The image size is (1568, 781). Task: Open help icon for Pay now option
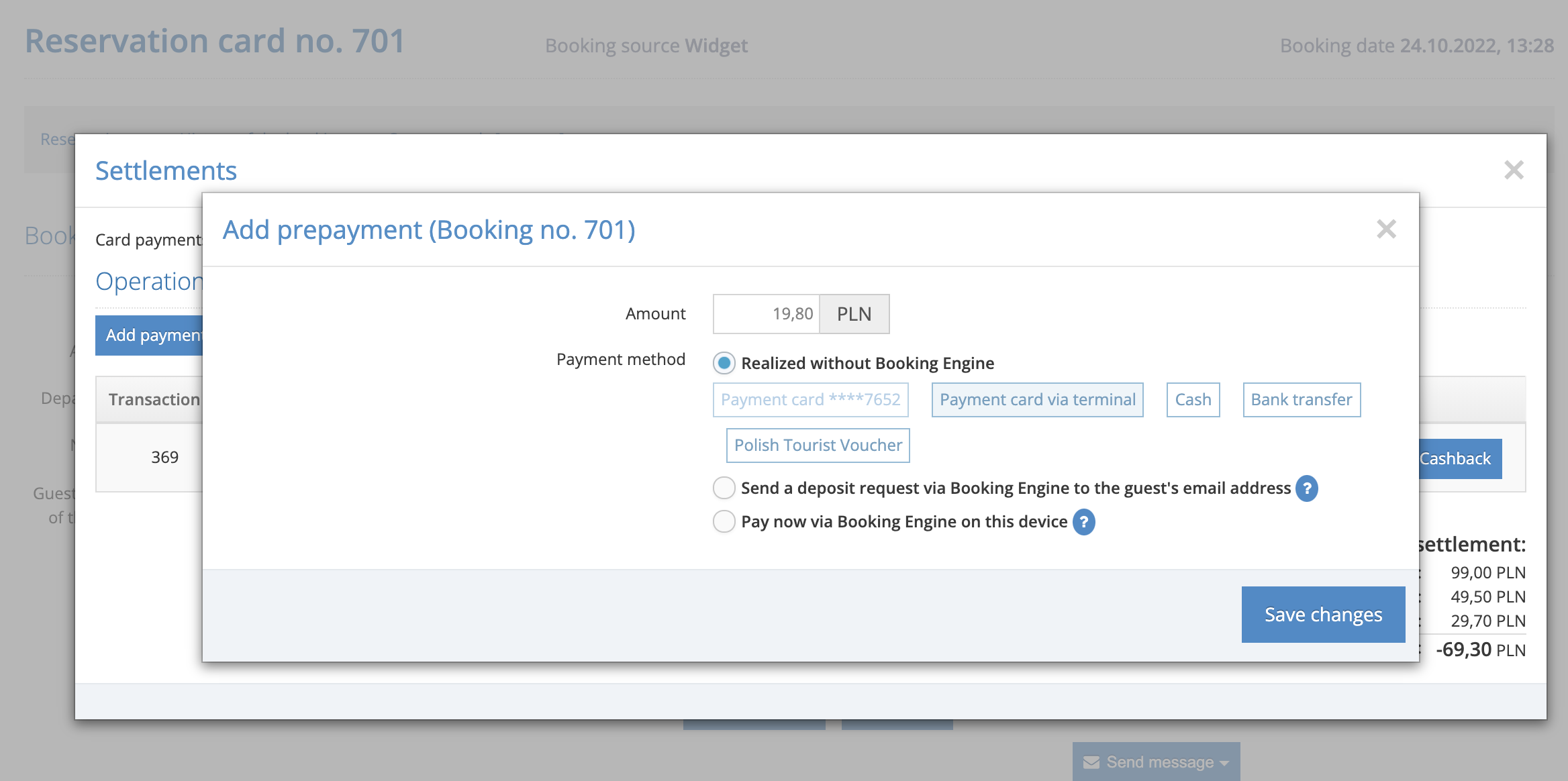pyautogui.click(x=1083, y=522)
